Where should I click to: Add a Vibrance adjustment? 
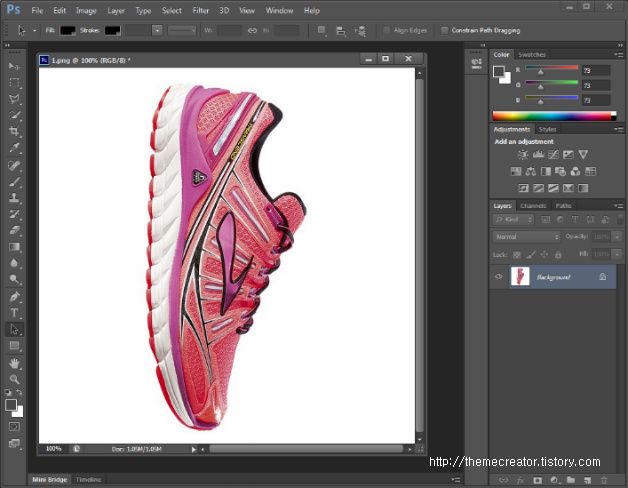point(583,155)
